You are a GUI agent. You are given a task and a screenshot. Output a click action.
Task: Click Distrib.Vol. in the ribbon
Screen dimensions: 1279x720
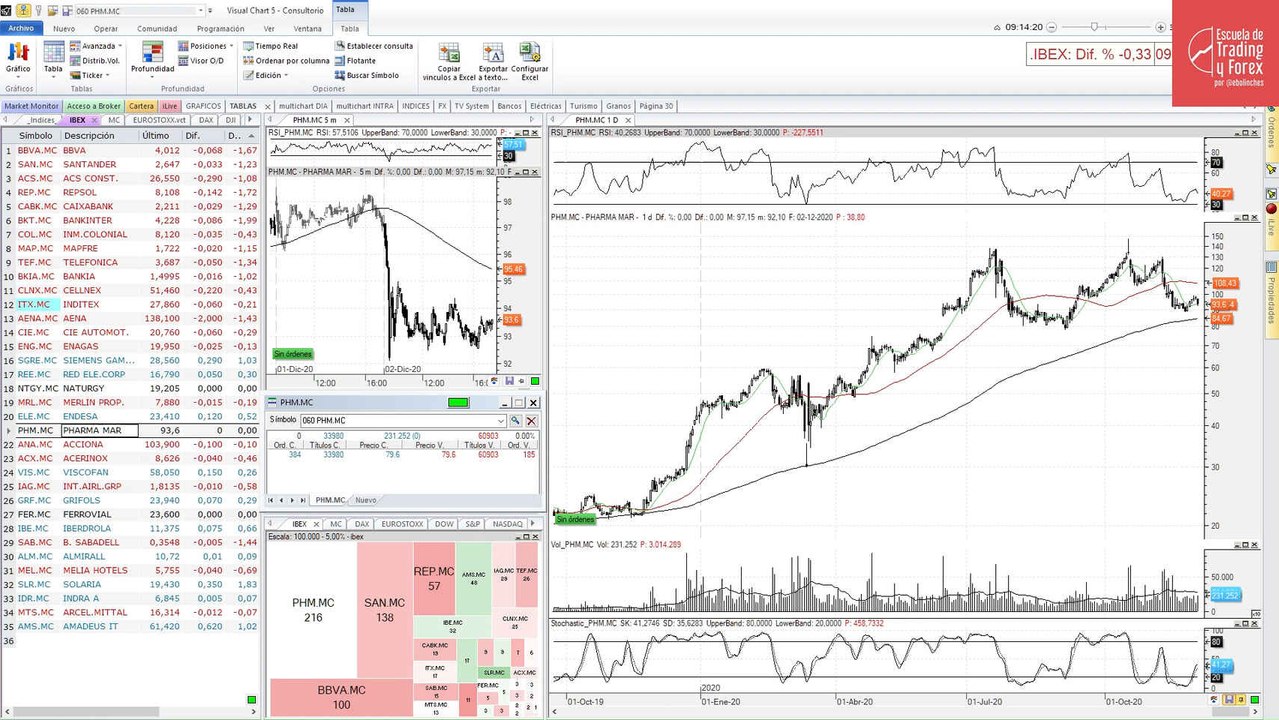pos(95,60)
